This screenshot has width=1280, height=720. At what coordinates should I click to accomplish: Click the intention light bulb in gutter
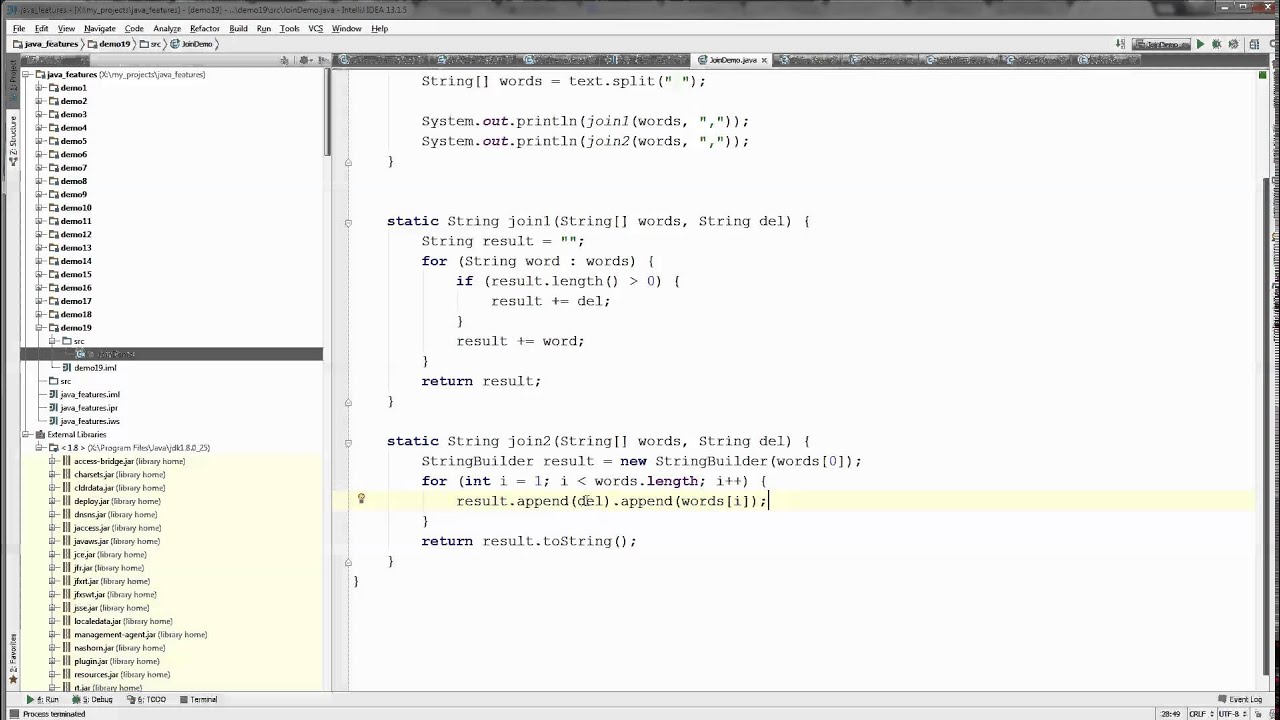[361, 498]
